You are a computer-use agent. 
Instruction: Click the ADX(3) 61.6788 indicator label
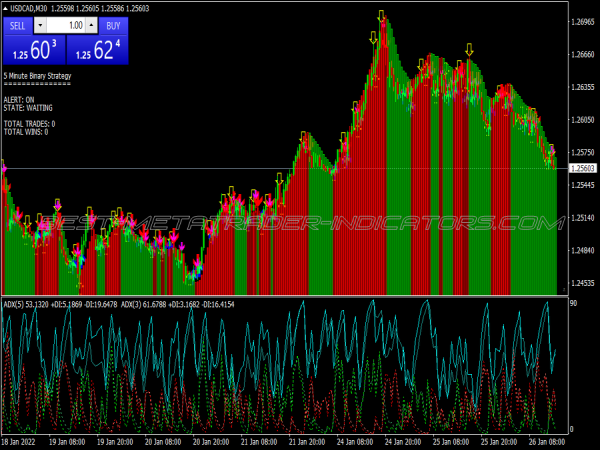(x=143, y=305)
